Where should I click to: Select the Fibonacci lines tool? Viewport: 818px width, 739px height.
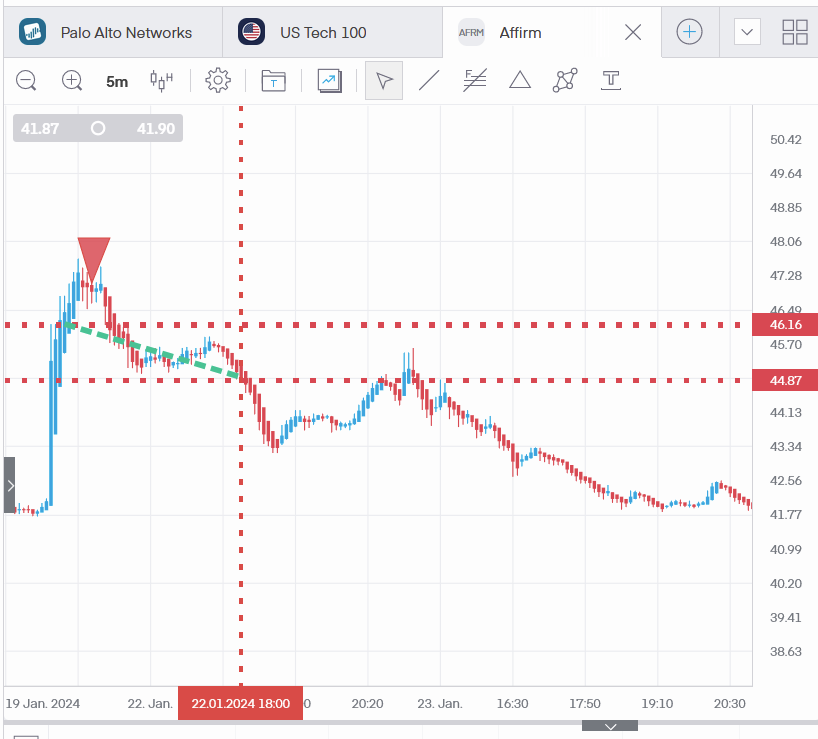(475, 81)
